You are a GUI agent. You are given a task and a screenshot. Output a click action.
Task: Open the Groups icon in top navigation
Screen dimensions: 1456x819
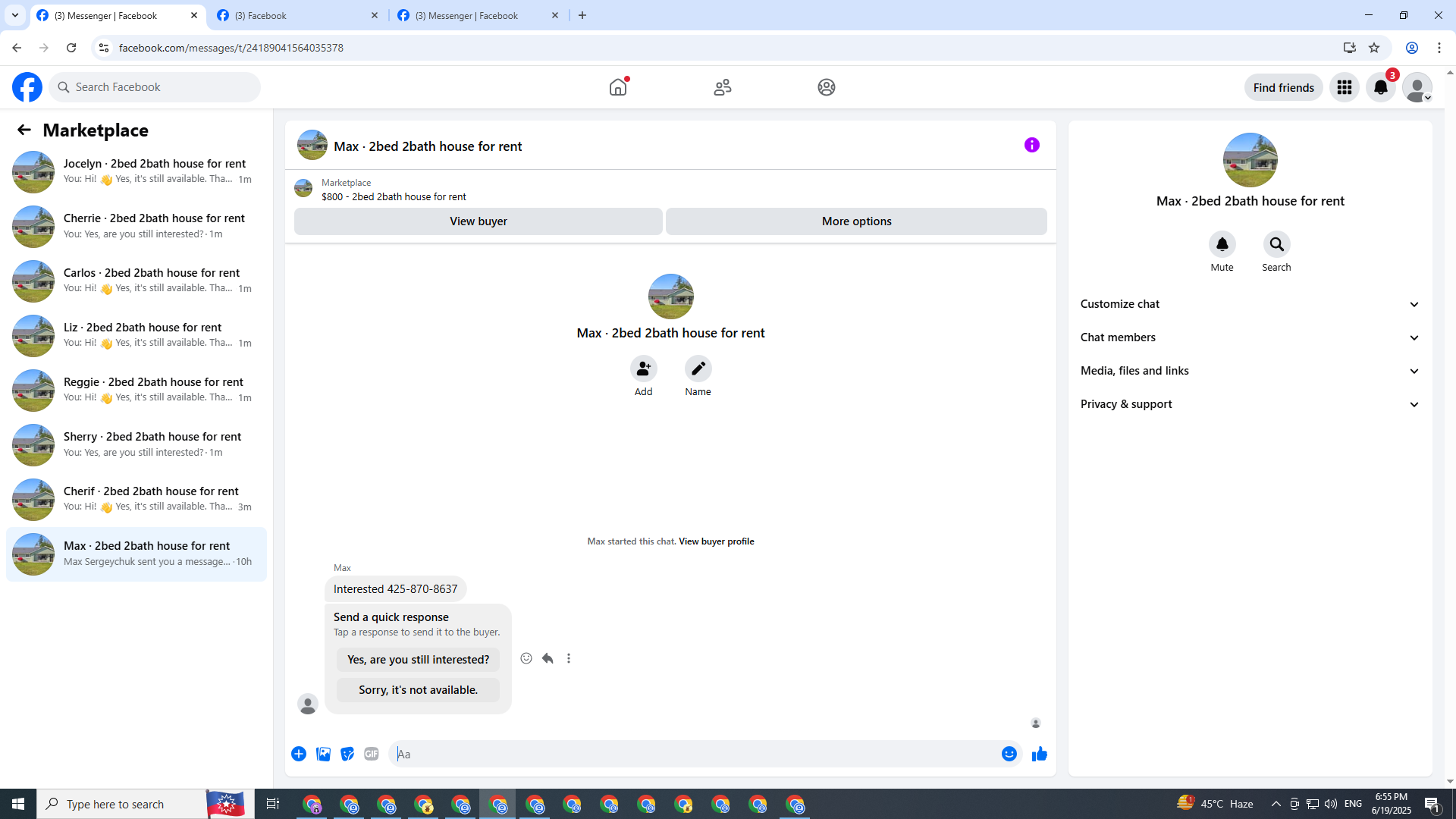point(827,87)
